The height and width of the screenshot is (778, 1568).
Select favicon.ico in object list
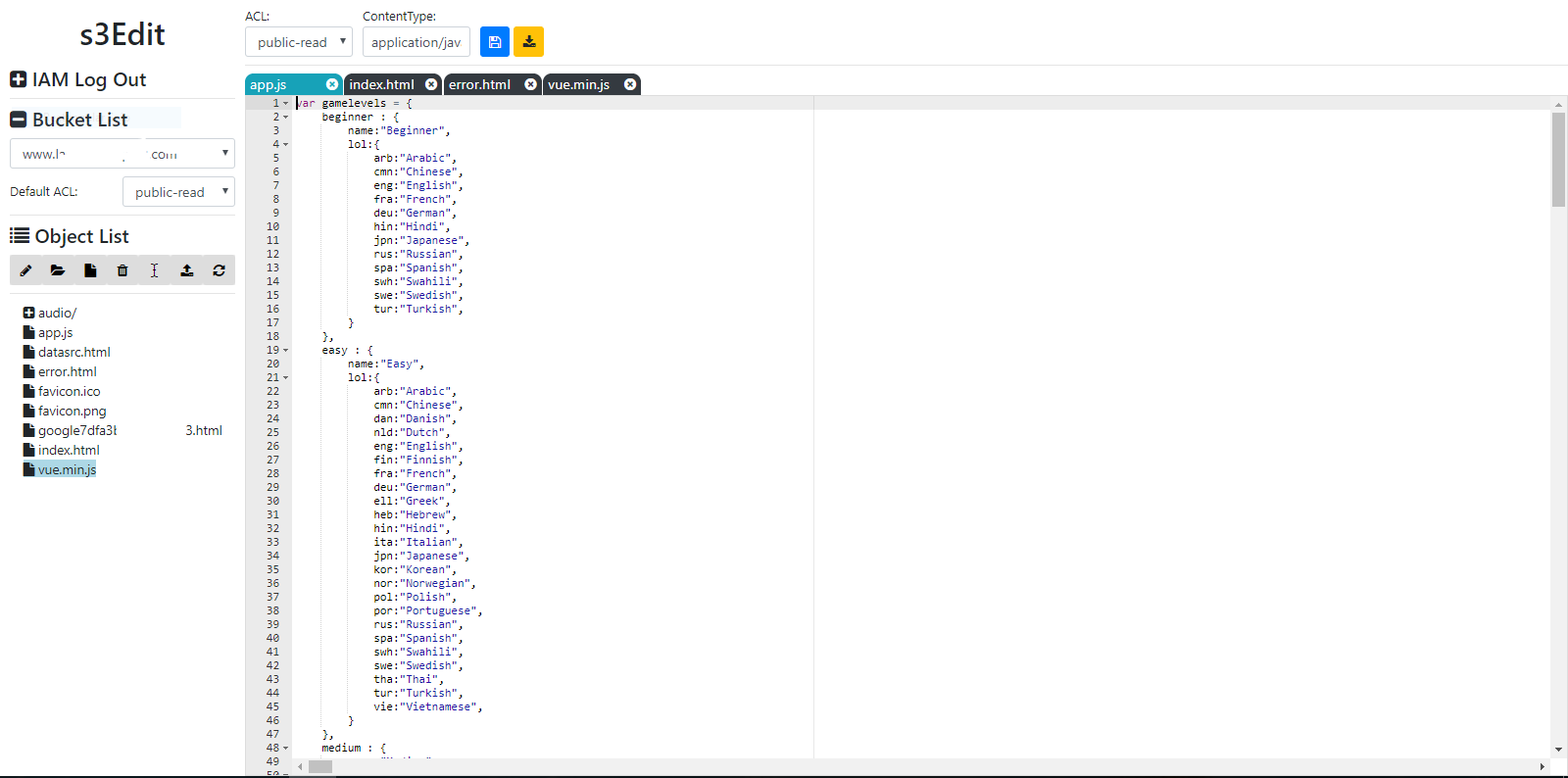click(x=69, y=391)
